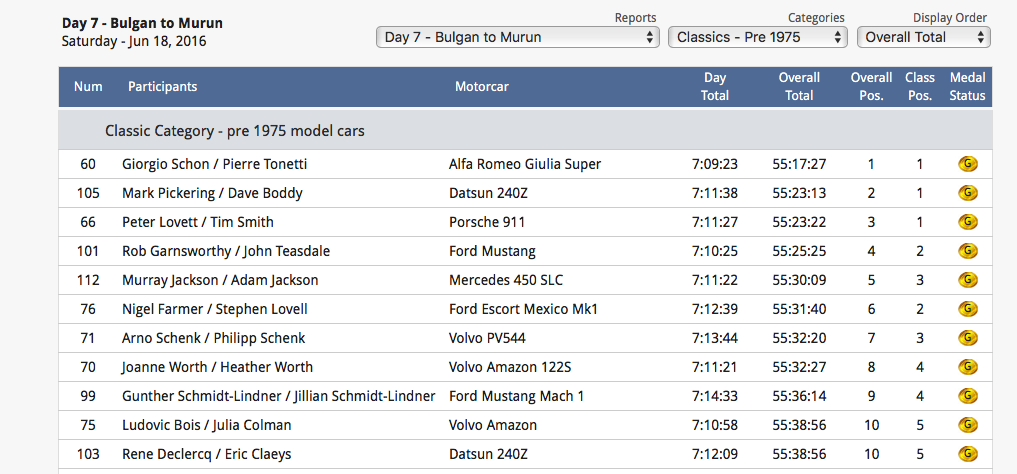
Task: Click the Classic Category pre 1975 heading
Action: tap(234, 131)
